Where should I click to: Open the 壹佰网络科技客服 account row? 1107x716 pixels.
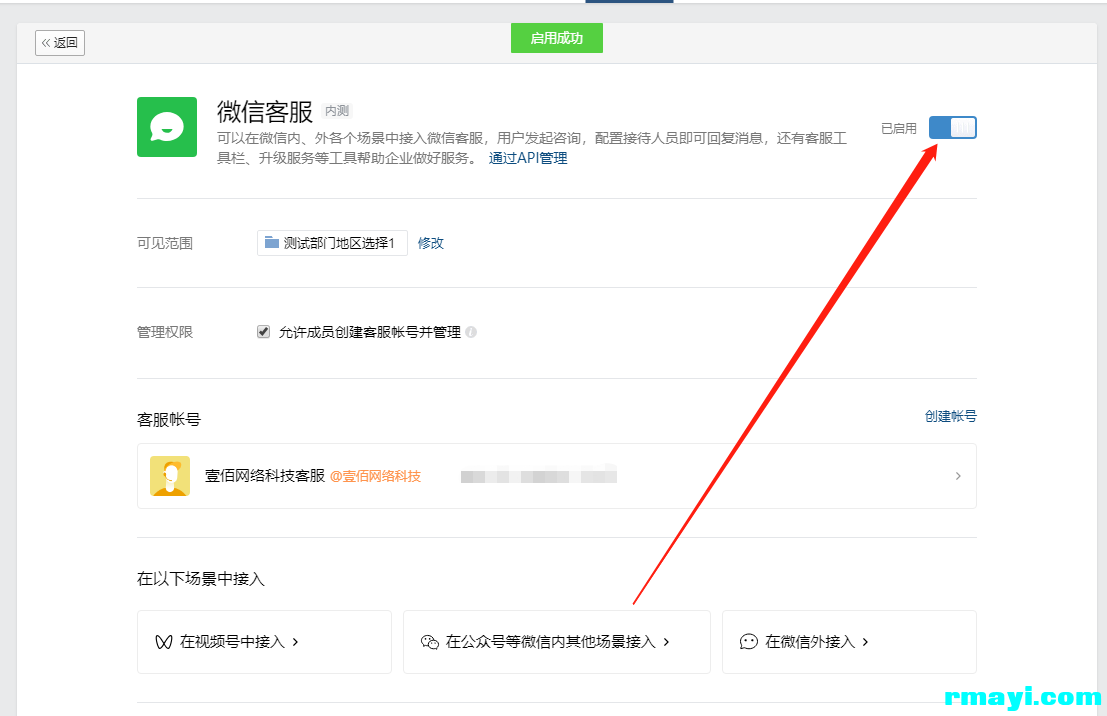click(556, 476)
